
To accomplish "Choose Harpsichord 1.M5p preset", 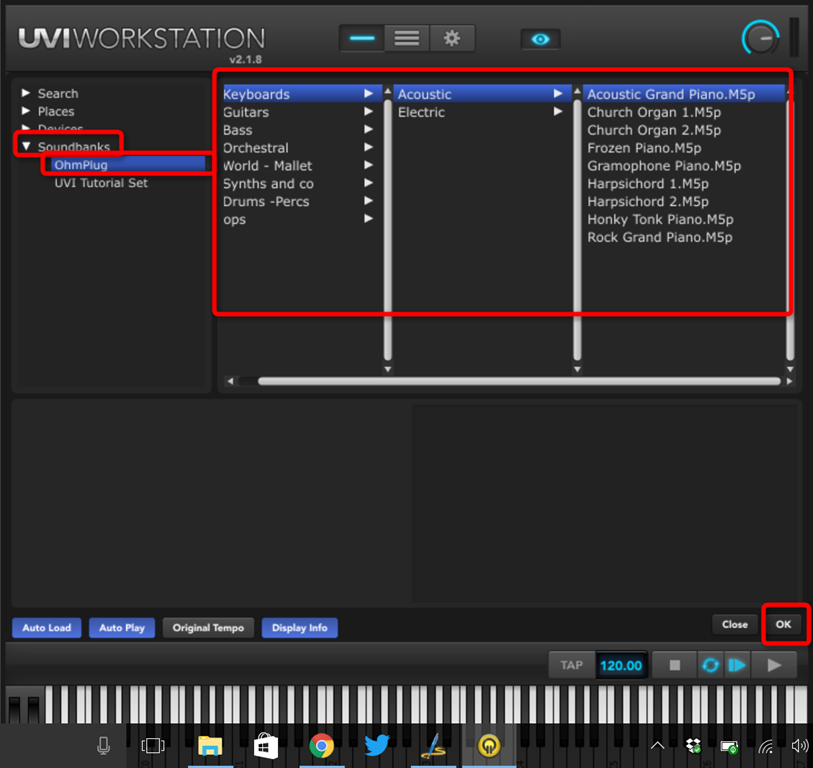I will coord(648,184).
